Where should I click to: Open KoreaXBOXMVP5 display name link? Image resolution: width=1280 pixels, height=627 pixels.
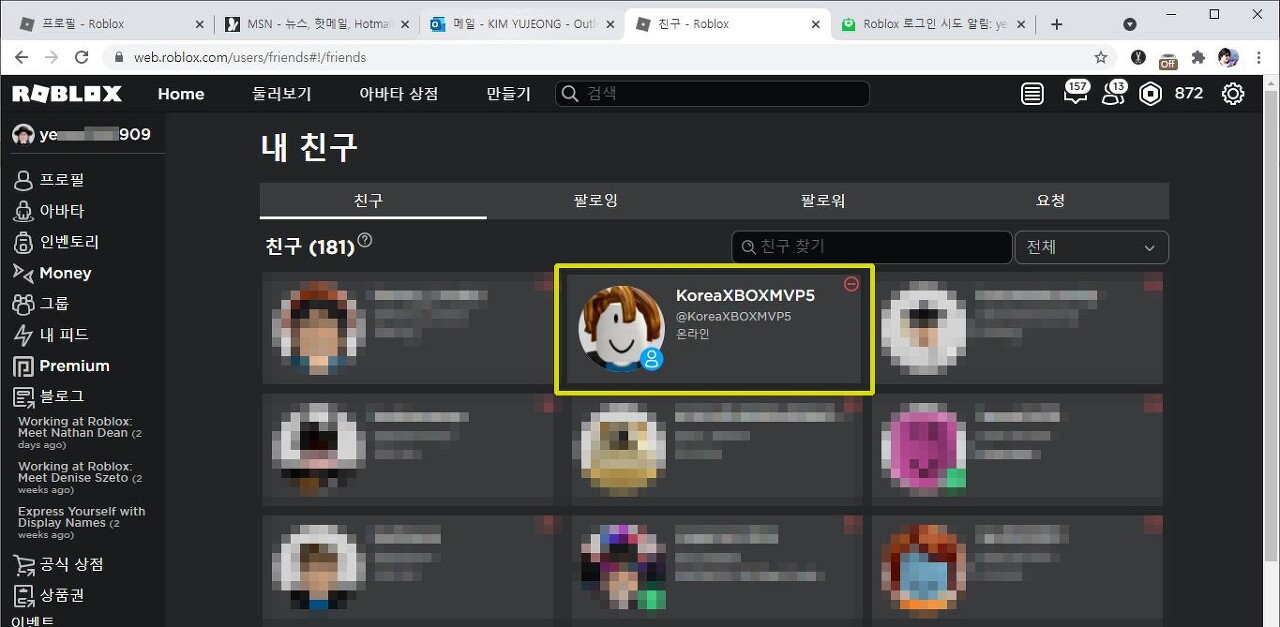pyautogui.click(x=745, y=296)
